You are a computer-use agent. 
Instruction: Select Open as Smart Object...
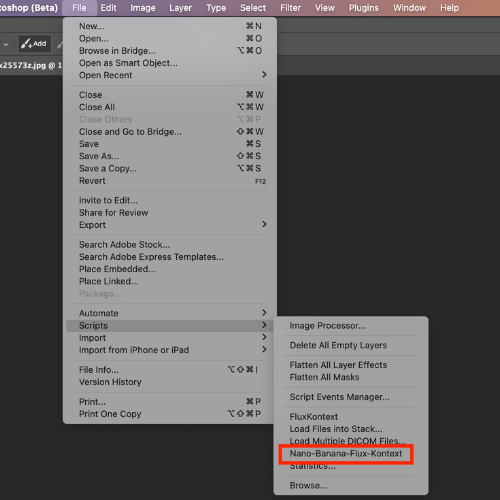(170, 63)
